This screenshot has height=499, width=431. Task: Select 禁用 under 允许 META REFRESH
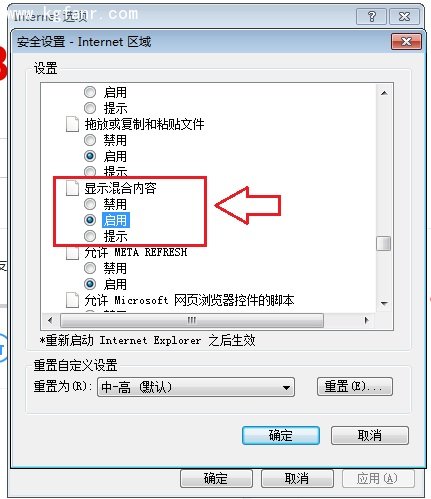[x=90, y=268]
